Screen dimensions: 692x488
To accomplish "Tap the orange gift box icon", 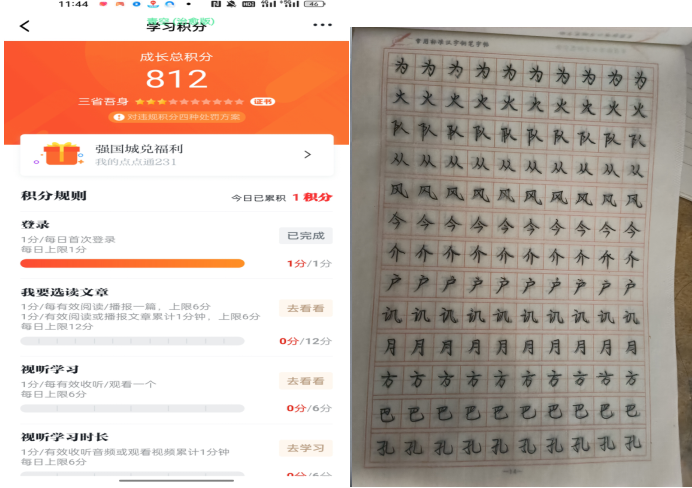I will [x=60, y=154].
